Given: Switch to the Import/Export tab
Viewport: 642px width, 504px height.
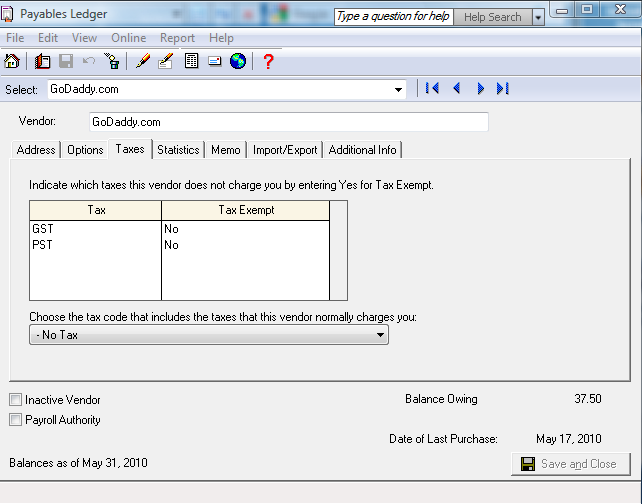Looking at the screenshot, I should click(285, 150).
